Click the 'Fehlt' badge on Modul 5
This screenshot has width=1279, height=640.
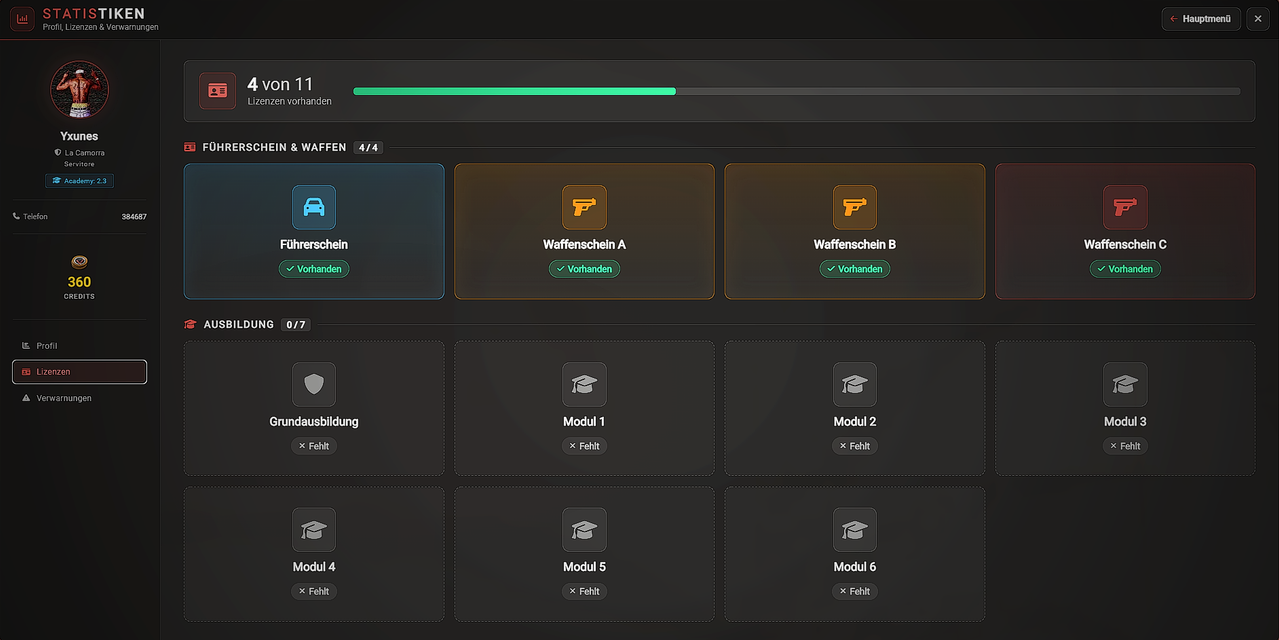[x=584, y=591]
